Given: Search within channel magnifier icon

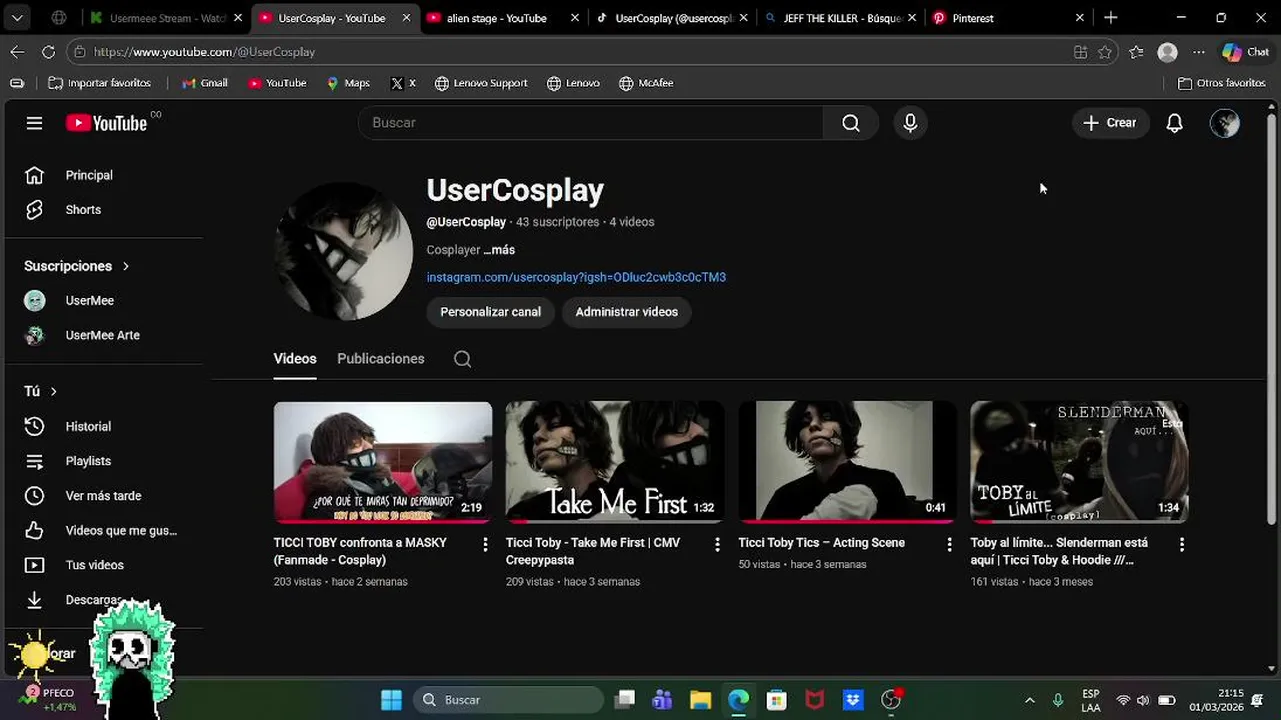Looking at the screenshot, I should pyautogui.click(x=462, y=359).
